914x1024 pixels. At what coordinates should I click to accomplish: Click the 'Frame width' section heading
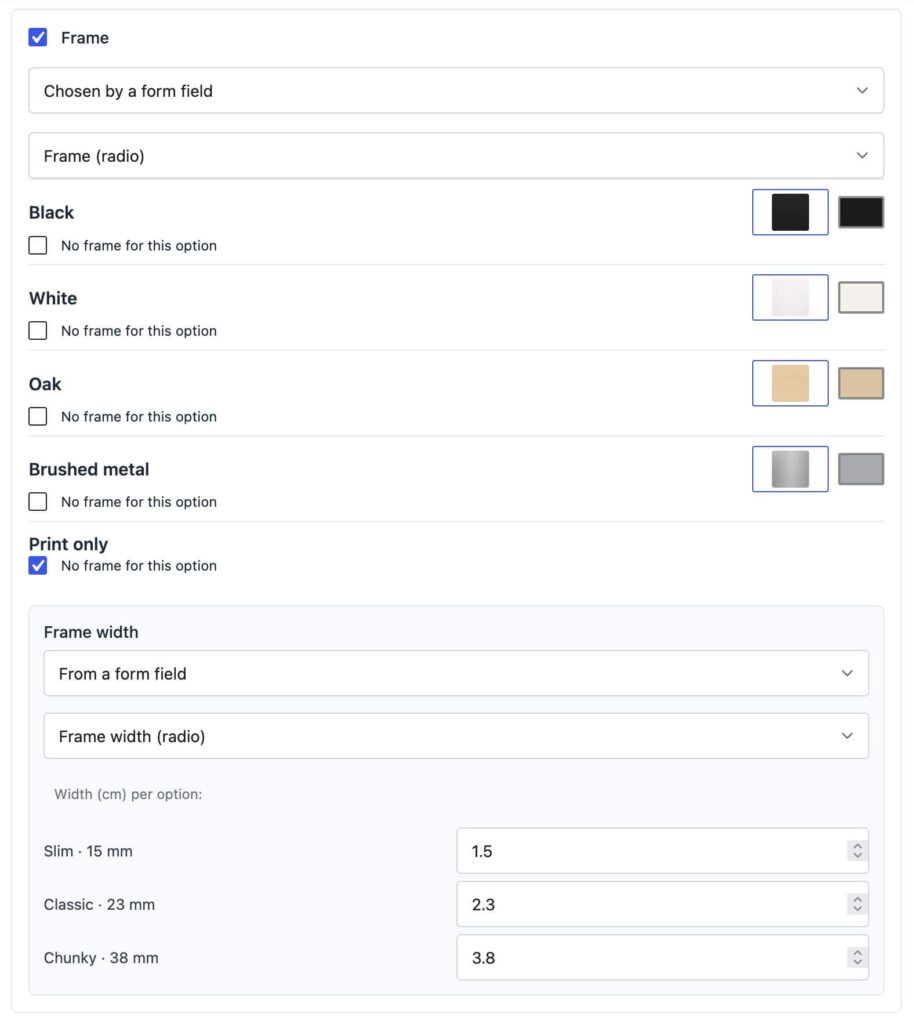point(91,632)
